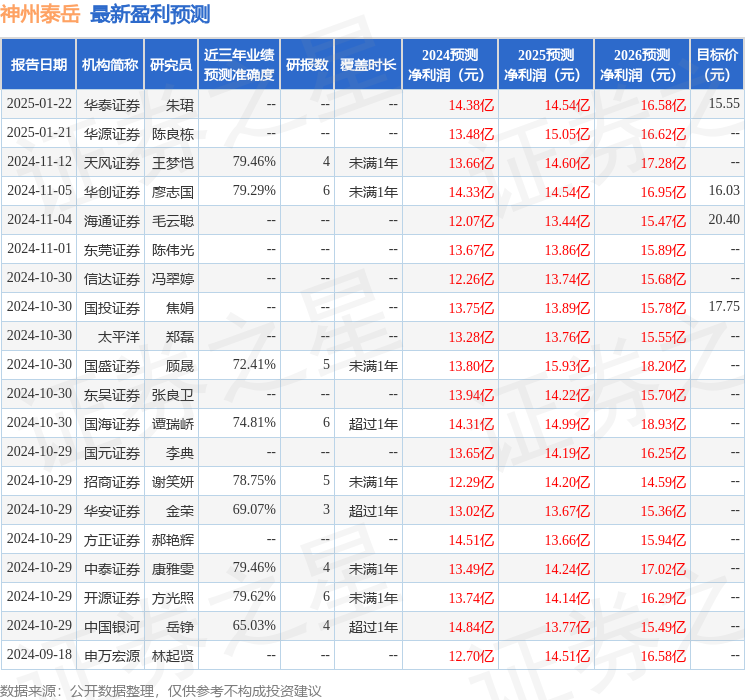The image size is (745, 700).
Task: Click accuracy value 65.03%
Action: point(254,625)
